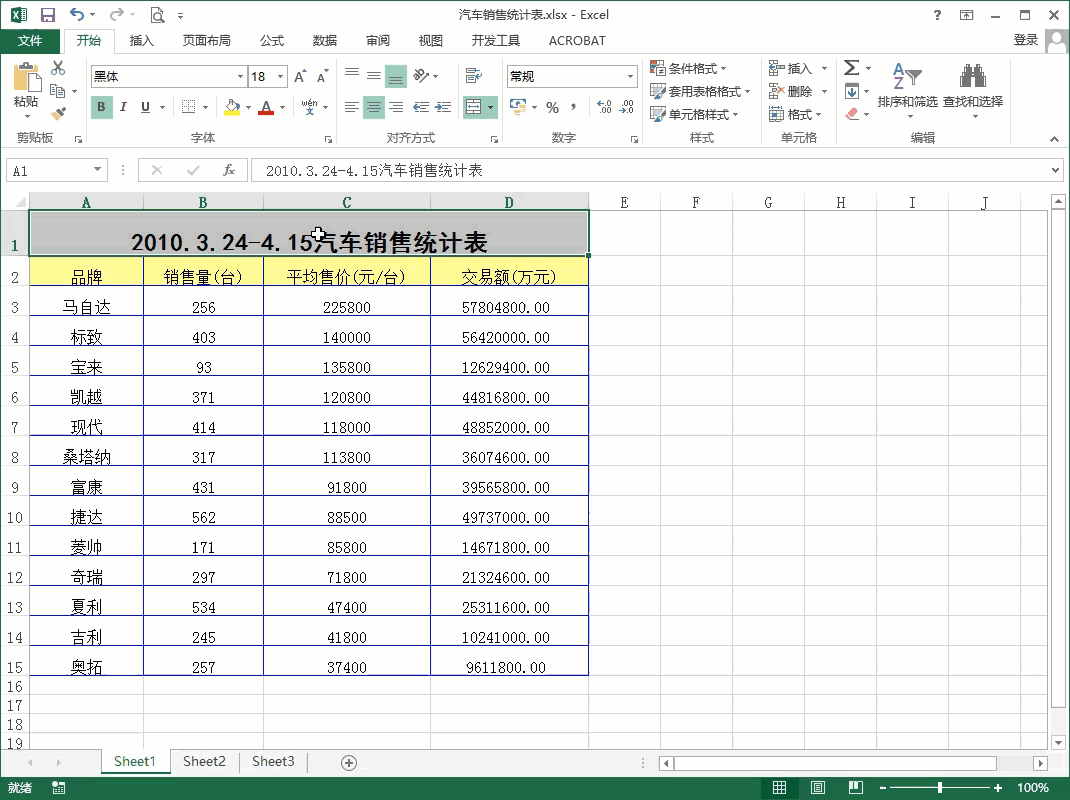Click the Insert Function fx icon

[229, 170]
